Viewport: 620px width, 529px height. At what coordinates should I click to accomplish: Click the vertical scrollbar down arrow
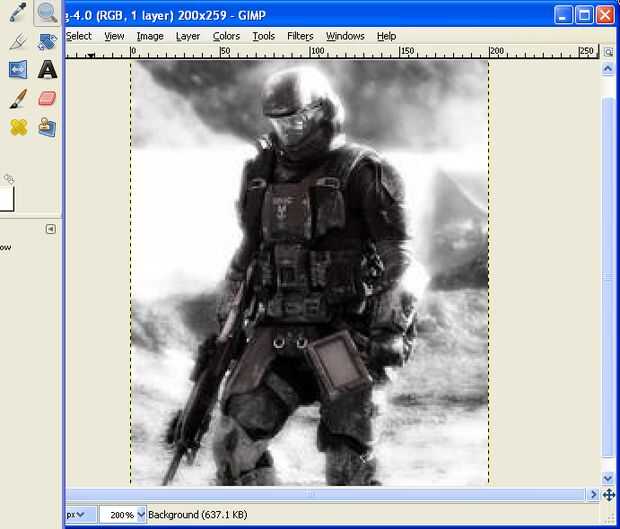click(608, 479)
